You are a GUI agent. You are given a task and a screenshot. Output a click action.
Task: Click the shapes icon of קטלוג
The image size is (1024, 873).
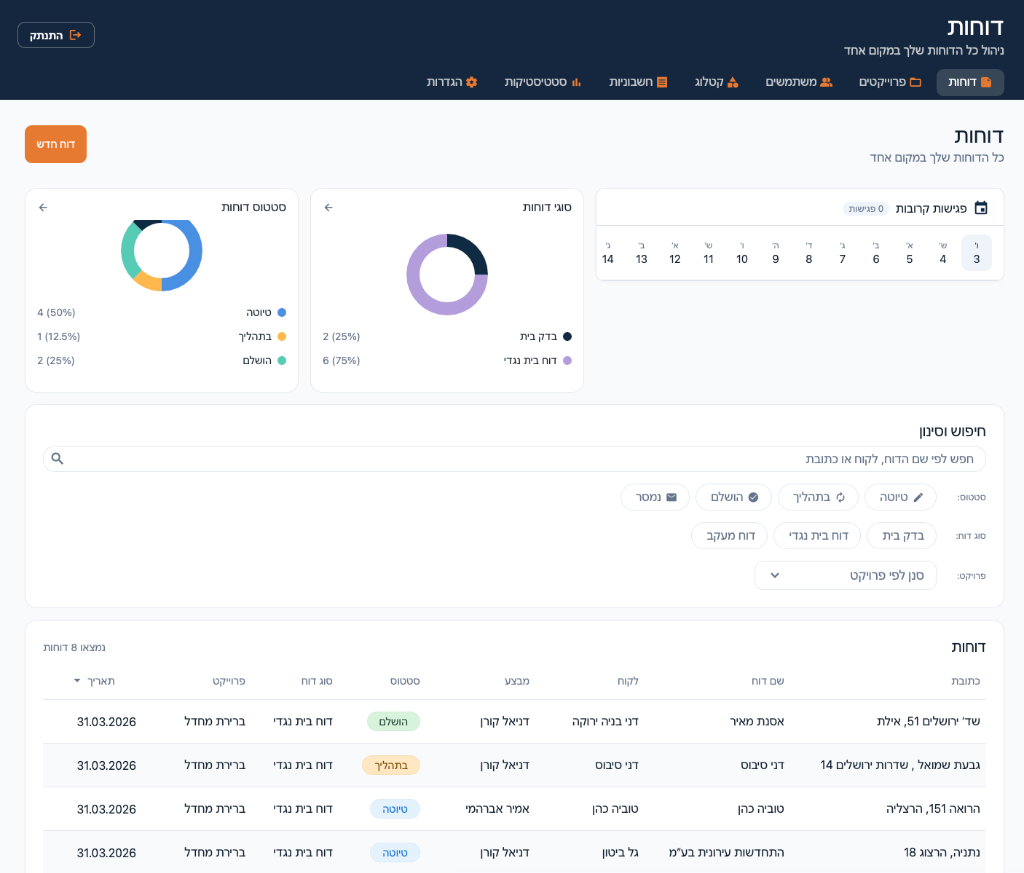pyautogui.click(x=733, y=82)
